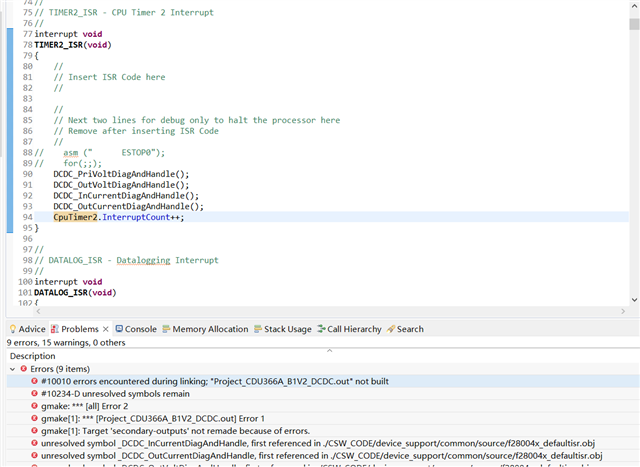Click line number 94 in the gutter
The image size is (640, 467).
pyautogui.click(x=27, y=217)
